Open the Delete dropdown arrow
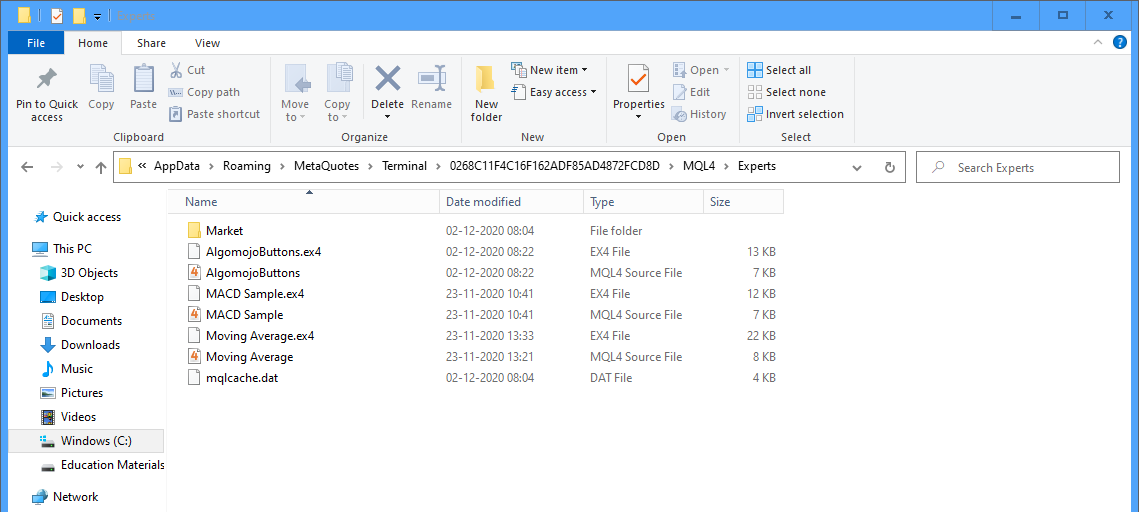 (387, 117)
